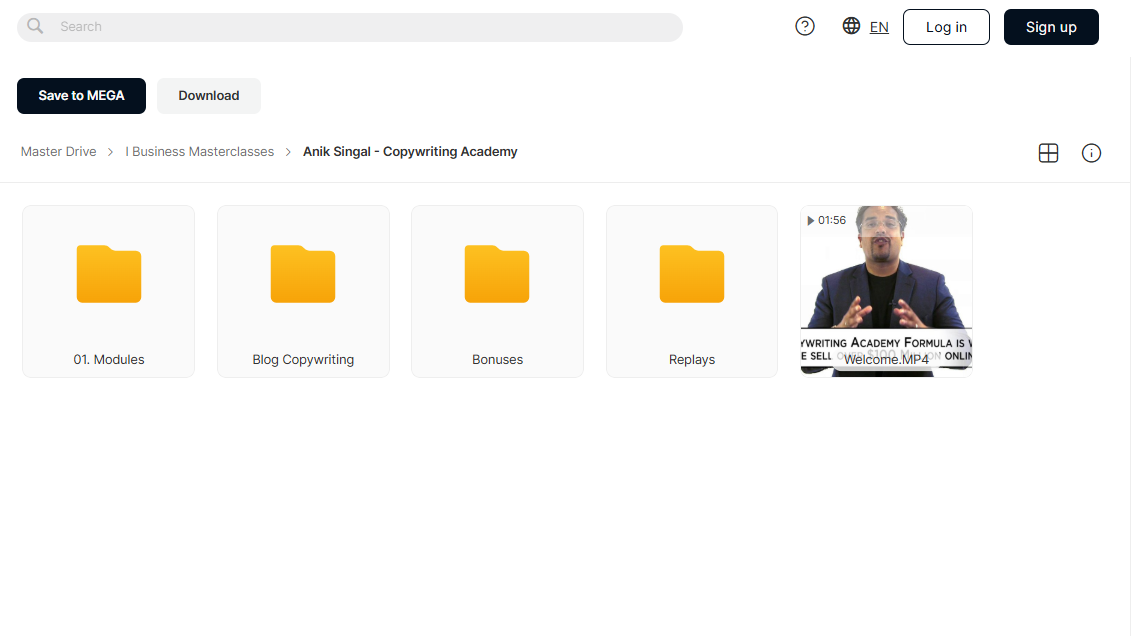1131x636 pixels.
Task: Click the search magnifier icon
Action: (35, 27)
